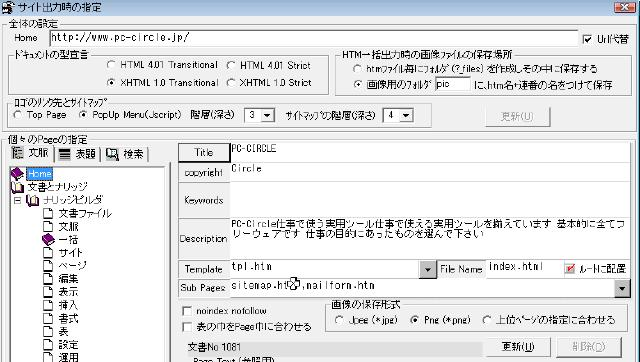Toggle 表の巾をPage巾に合わせる checkbox

point(187,327)
